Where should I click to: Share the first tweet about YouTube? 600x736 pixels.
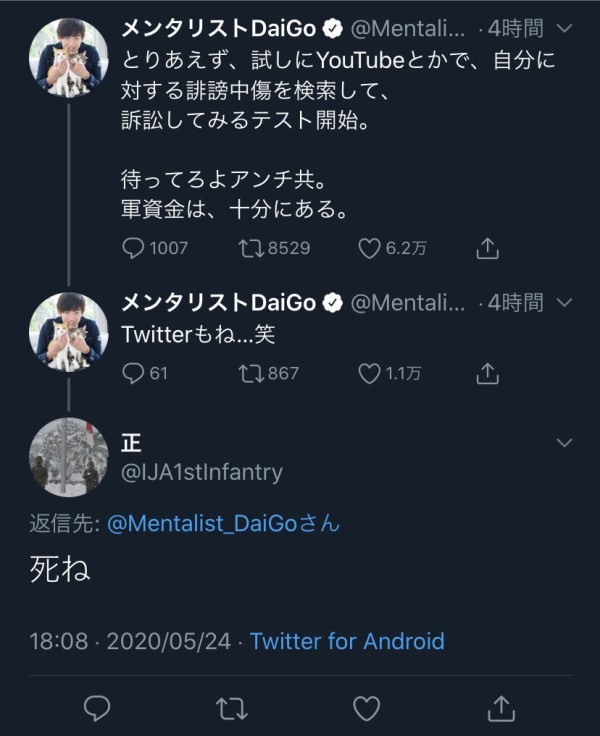(x=487, y=248)
